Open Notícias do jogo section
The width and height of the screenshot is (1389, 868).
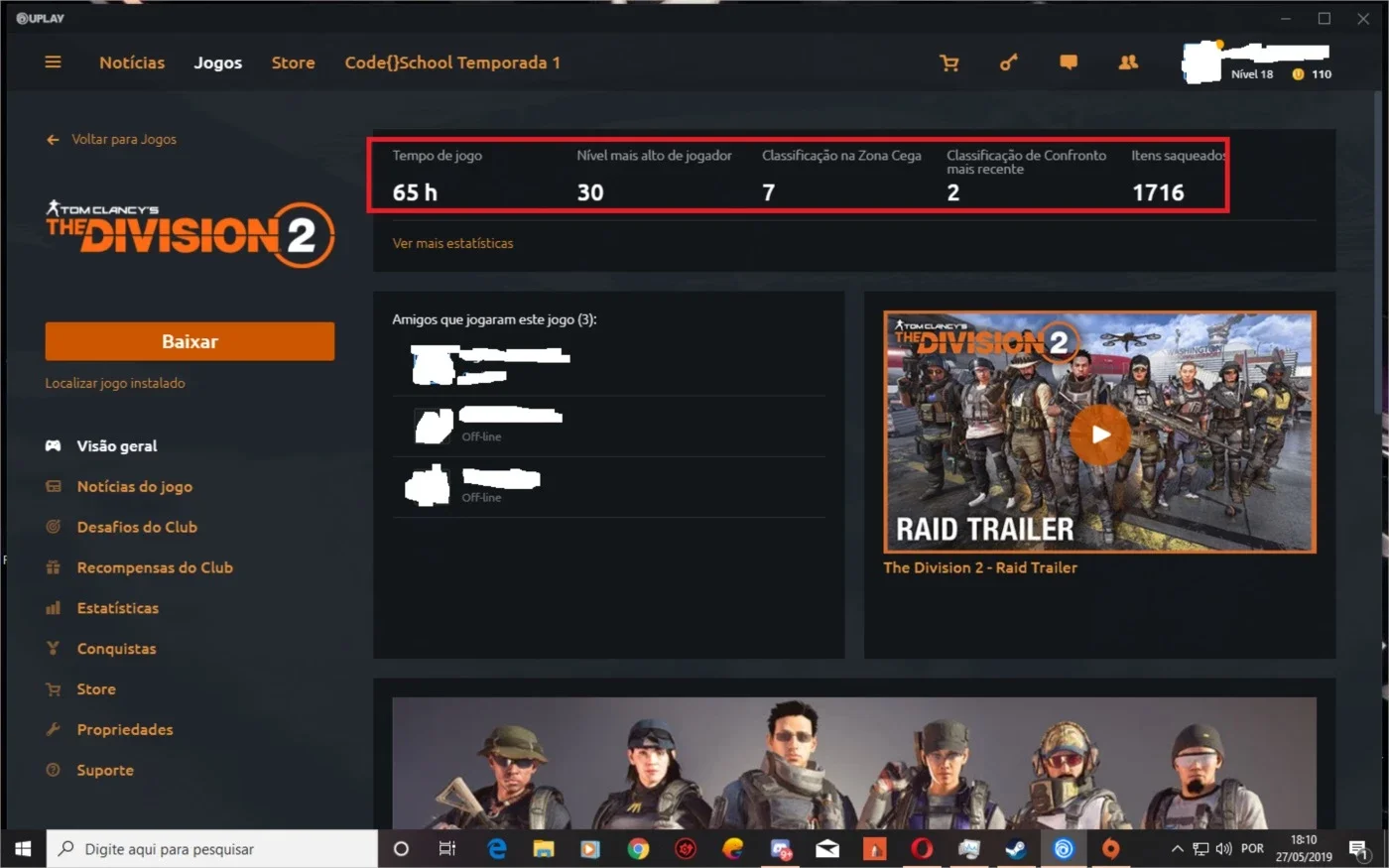pos(135,487)
